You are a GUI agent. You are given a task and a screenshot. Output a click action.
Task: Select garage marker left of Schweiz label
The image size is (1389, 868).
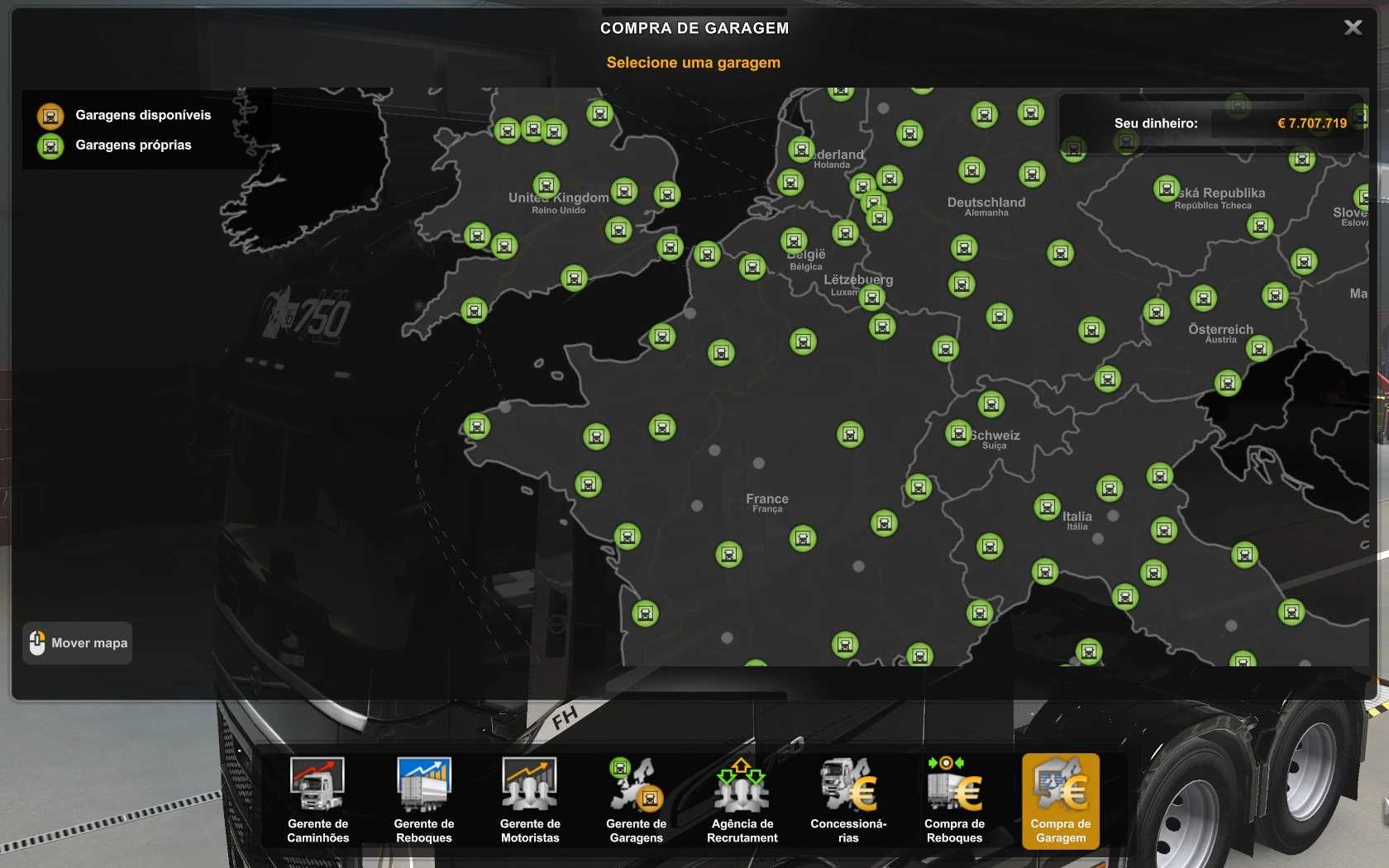958,432
